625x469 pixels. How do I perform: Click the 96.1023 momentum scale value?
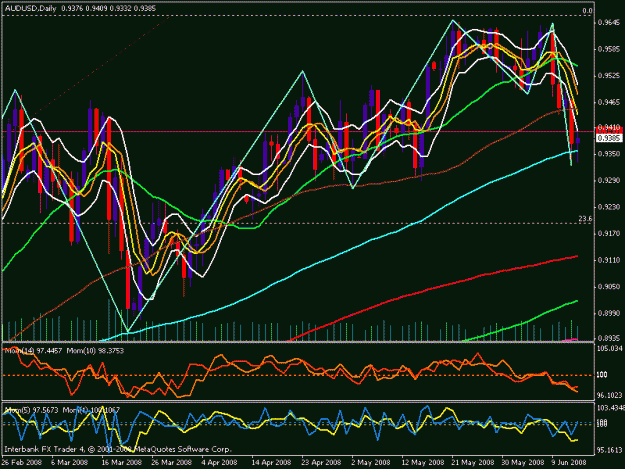(x=609, y=395)
